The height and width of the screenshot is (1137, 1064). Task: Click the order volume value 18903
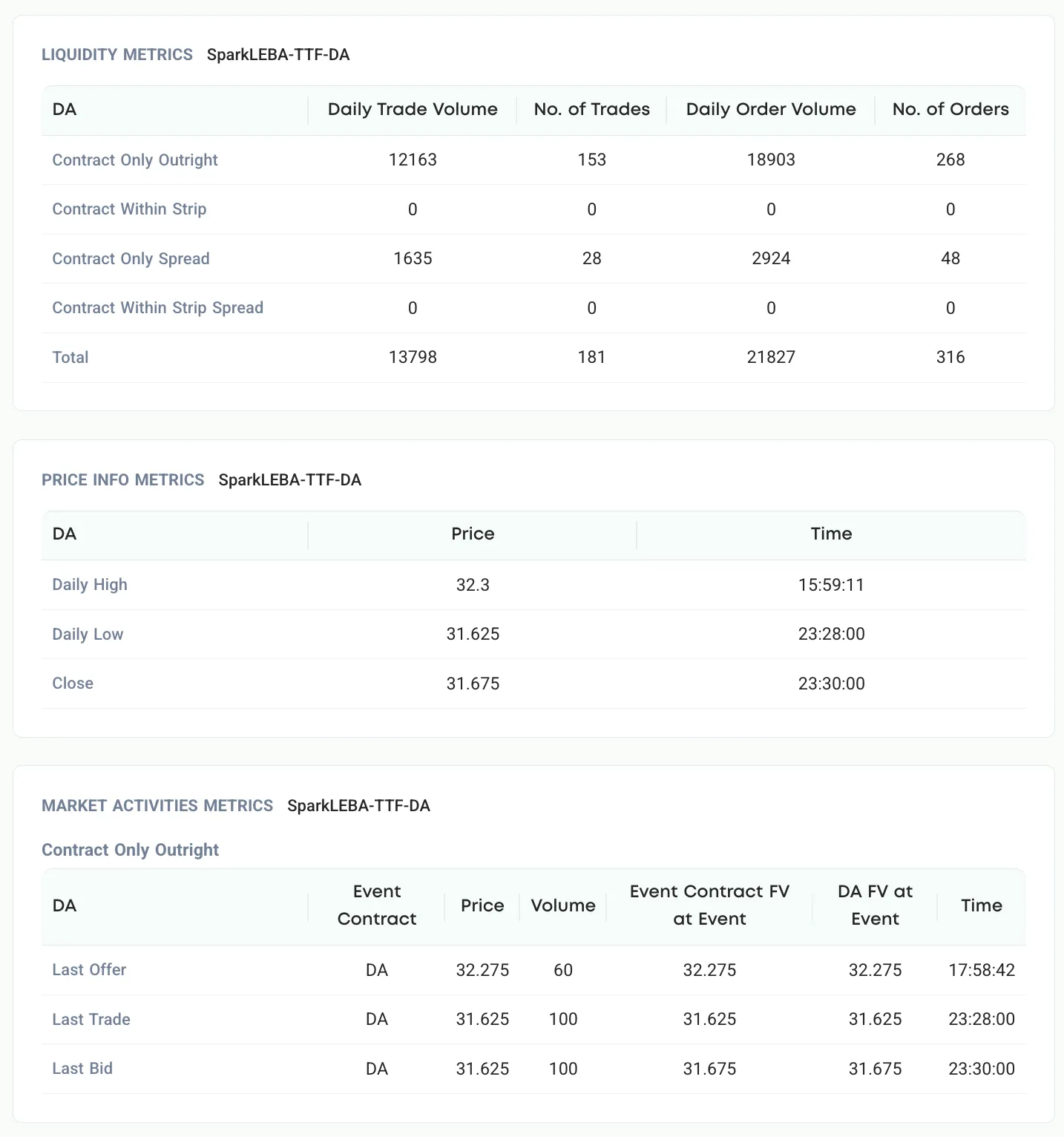pos(771,160)
